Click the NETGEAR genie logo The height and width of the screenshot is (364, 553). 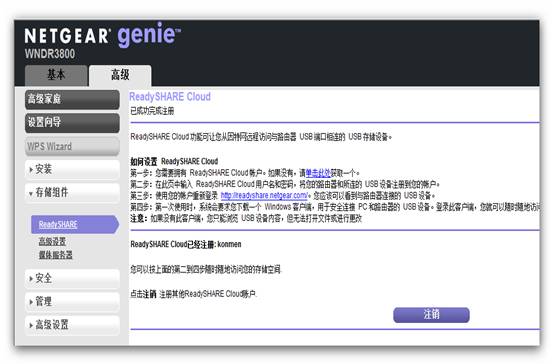(102, 35)
